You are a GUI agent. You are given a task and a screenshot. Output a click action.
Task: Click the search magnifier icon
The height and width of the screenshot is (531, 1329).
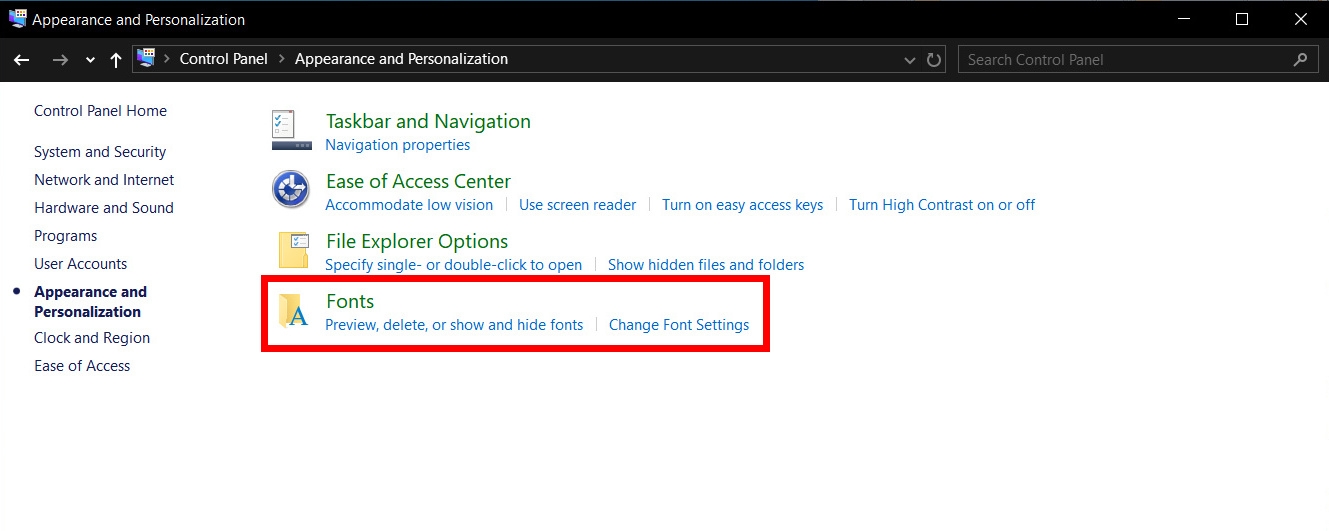pyautogui.click(x=1300, y=60)
